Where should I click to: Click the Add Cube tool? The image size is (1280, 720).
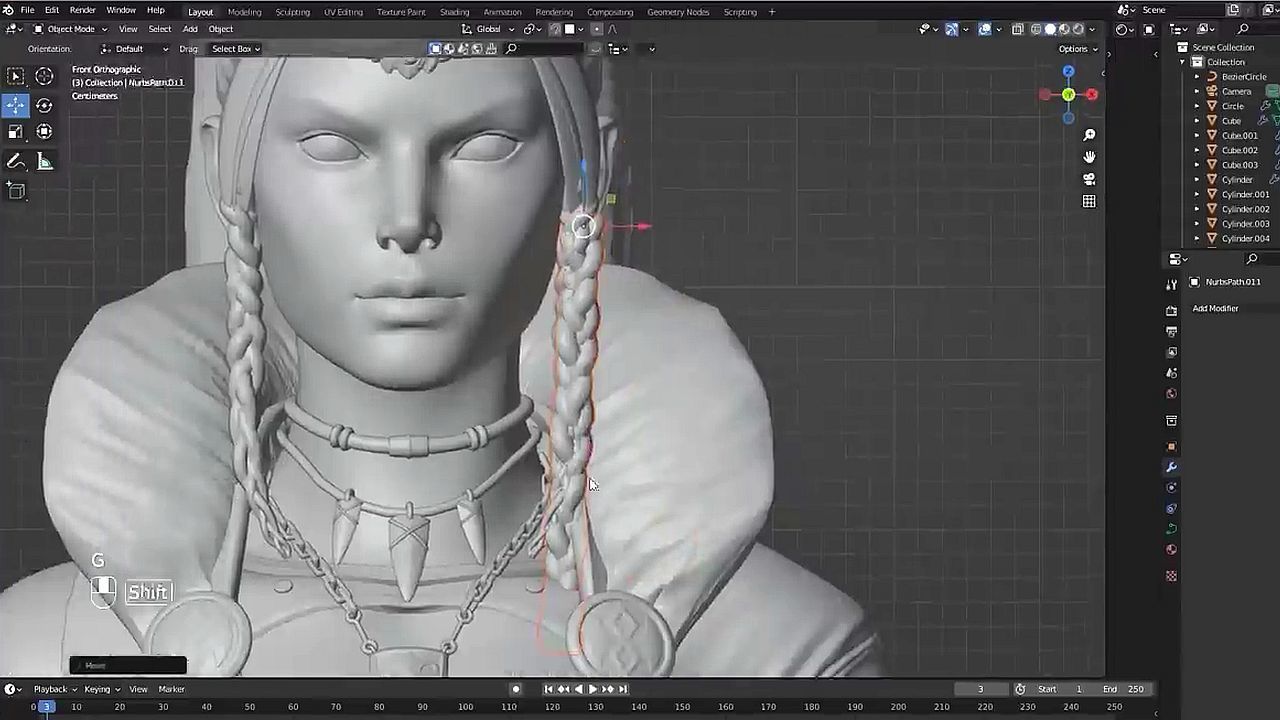pos(16,190)
